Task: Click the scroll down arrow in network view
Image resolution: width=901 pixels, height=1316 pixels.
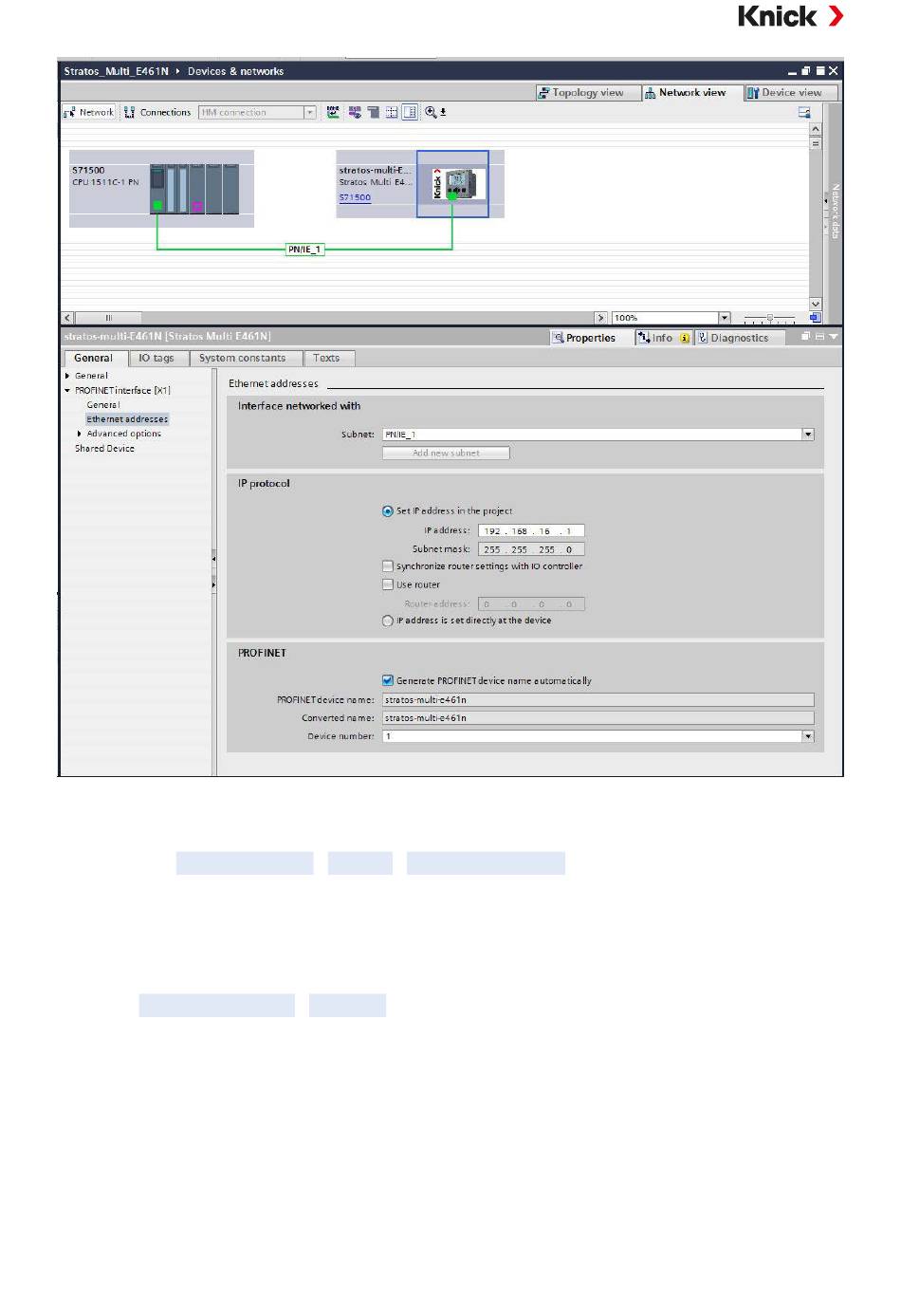Action: pos(816,305)
